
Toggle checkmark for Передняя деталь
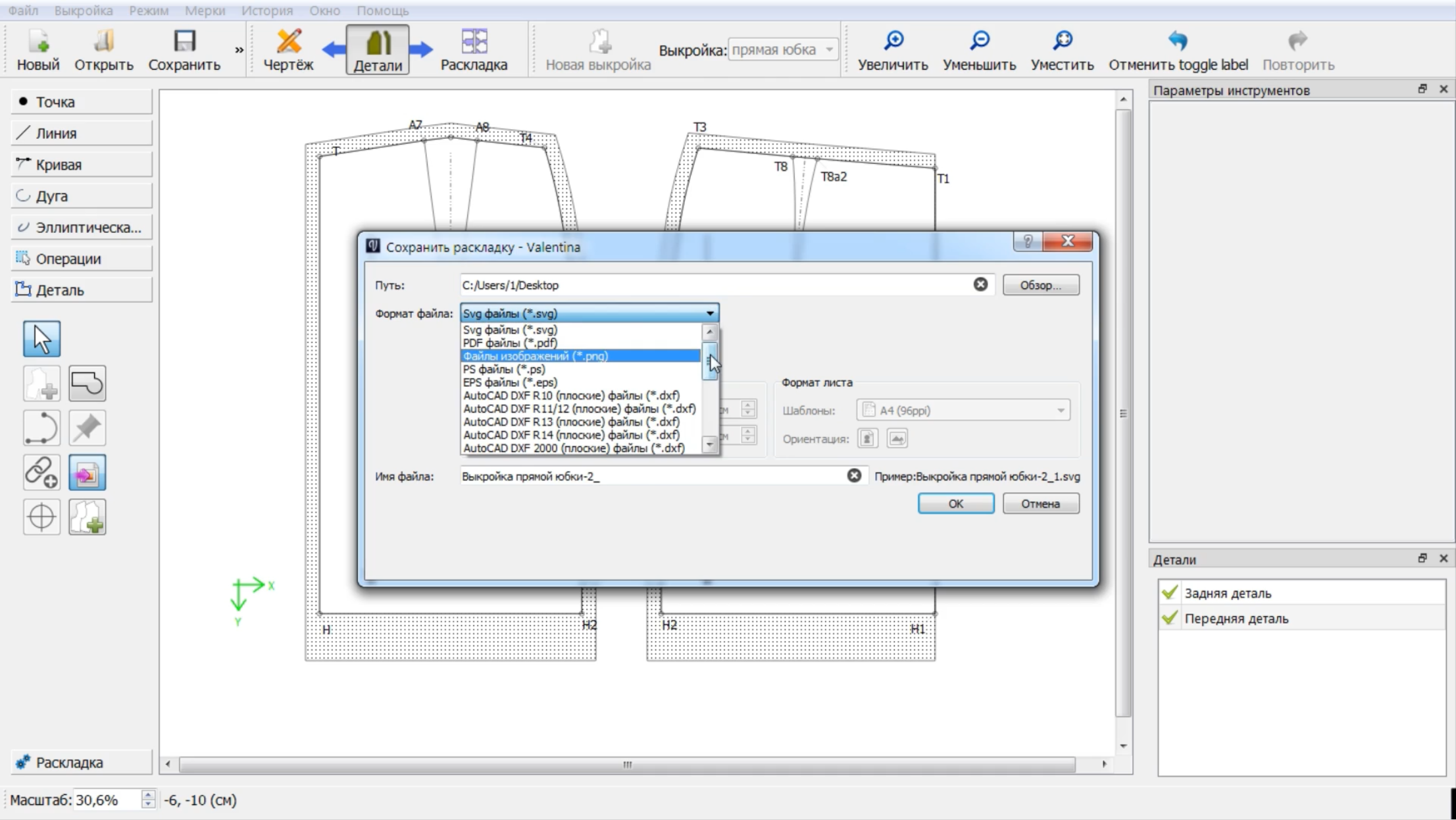[x=1170, y=618]
